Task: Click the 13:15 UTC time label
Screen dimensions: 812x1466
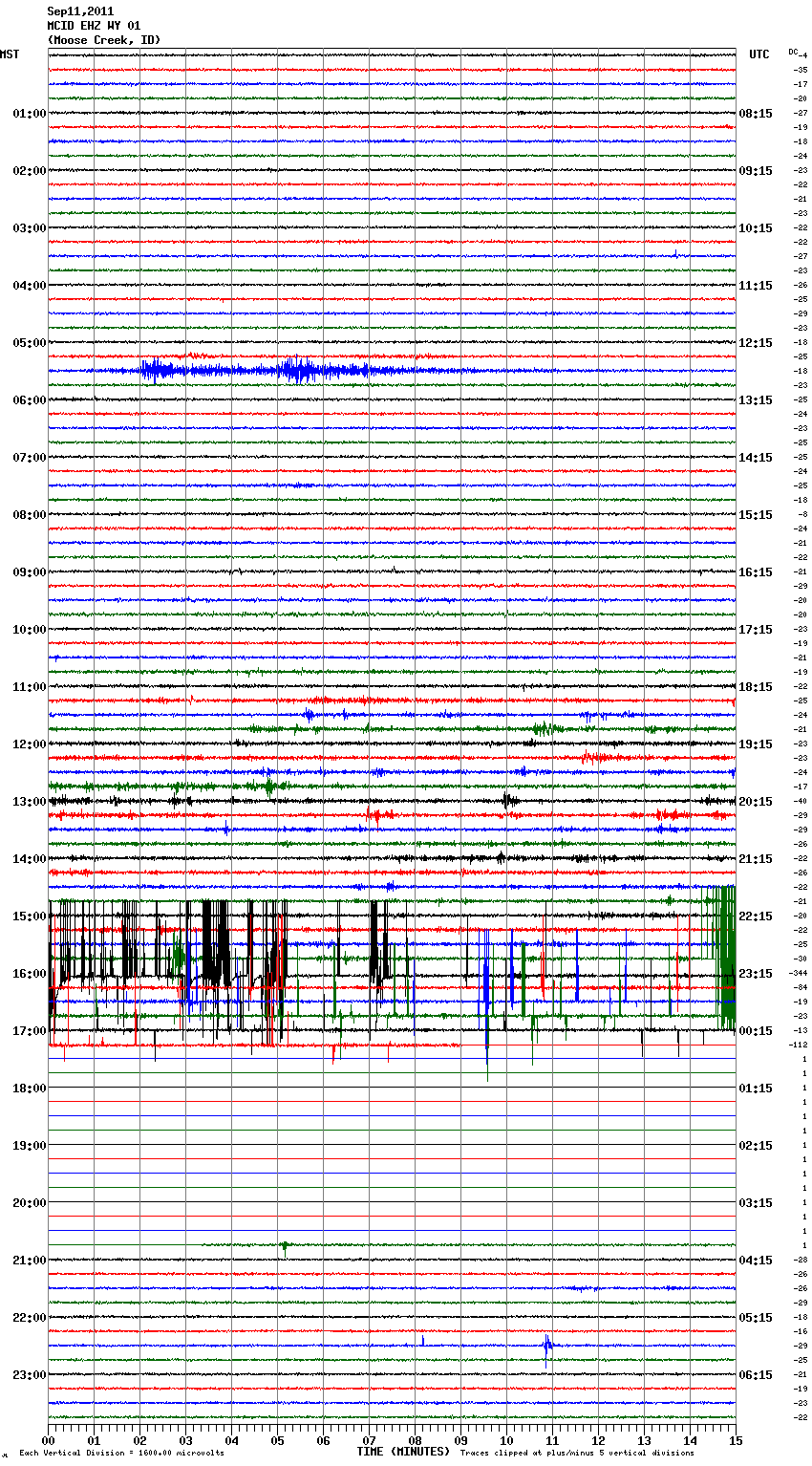Action: (x=756, y=400)
